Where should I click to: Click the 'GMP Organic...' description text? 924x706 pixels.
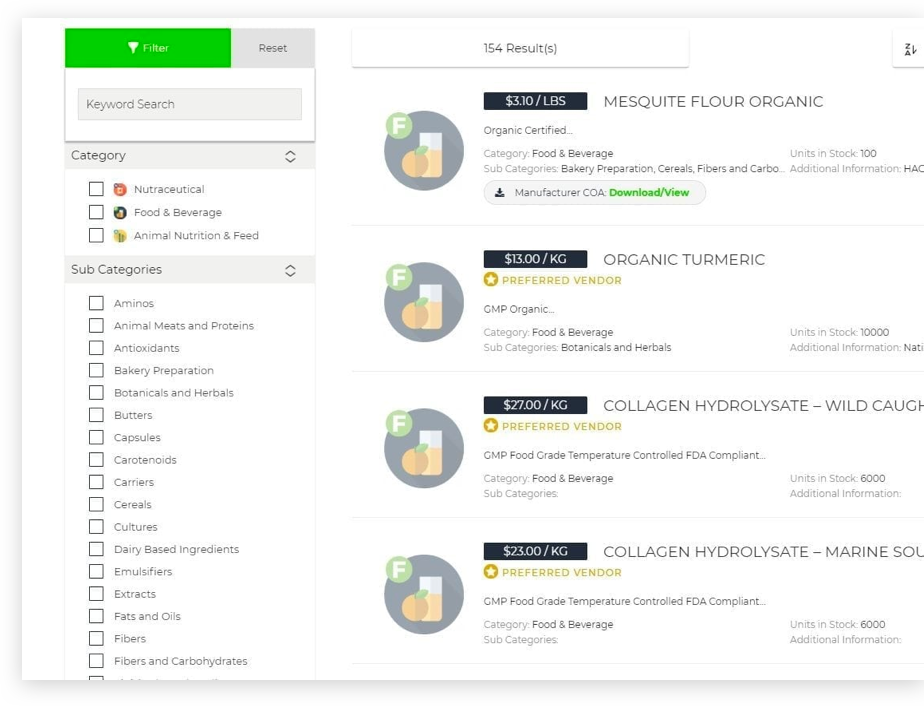point(519,309)
